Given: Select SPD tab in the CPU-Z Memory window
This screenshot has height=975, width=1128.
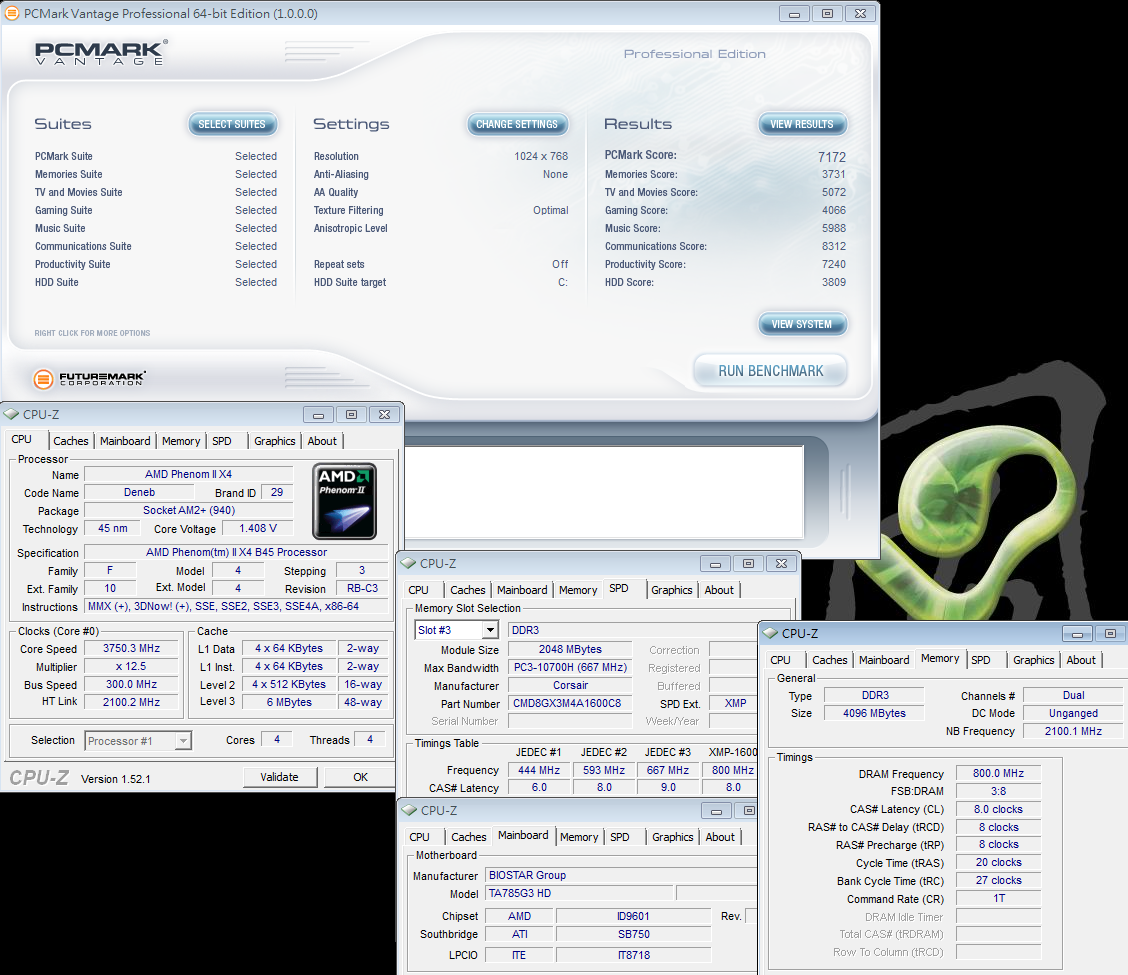Looking at the screenshot, I should [981, 660].
